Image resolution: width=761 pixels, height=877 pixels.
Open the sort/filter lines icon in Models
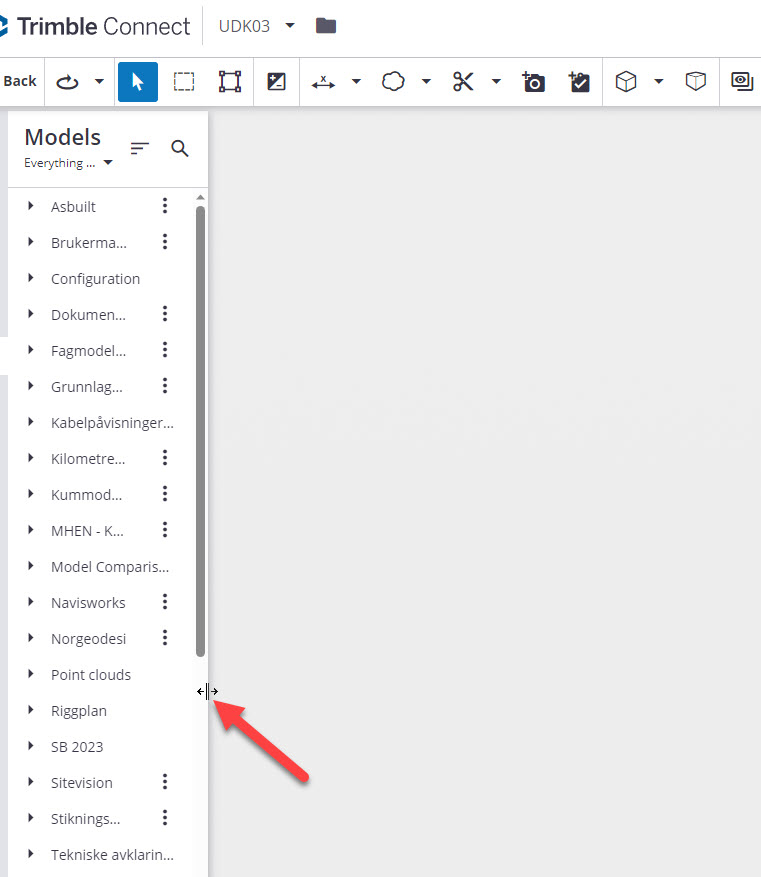[139, 148]
